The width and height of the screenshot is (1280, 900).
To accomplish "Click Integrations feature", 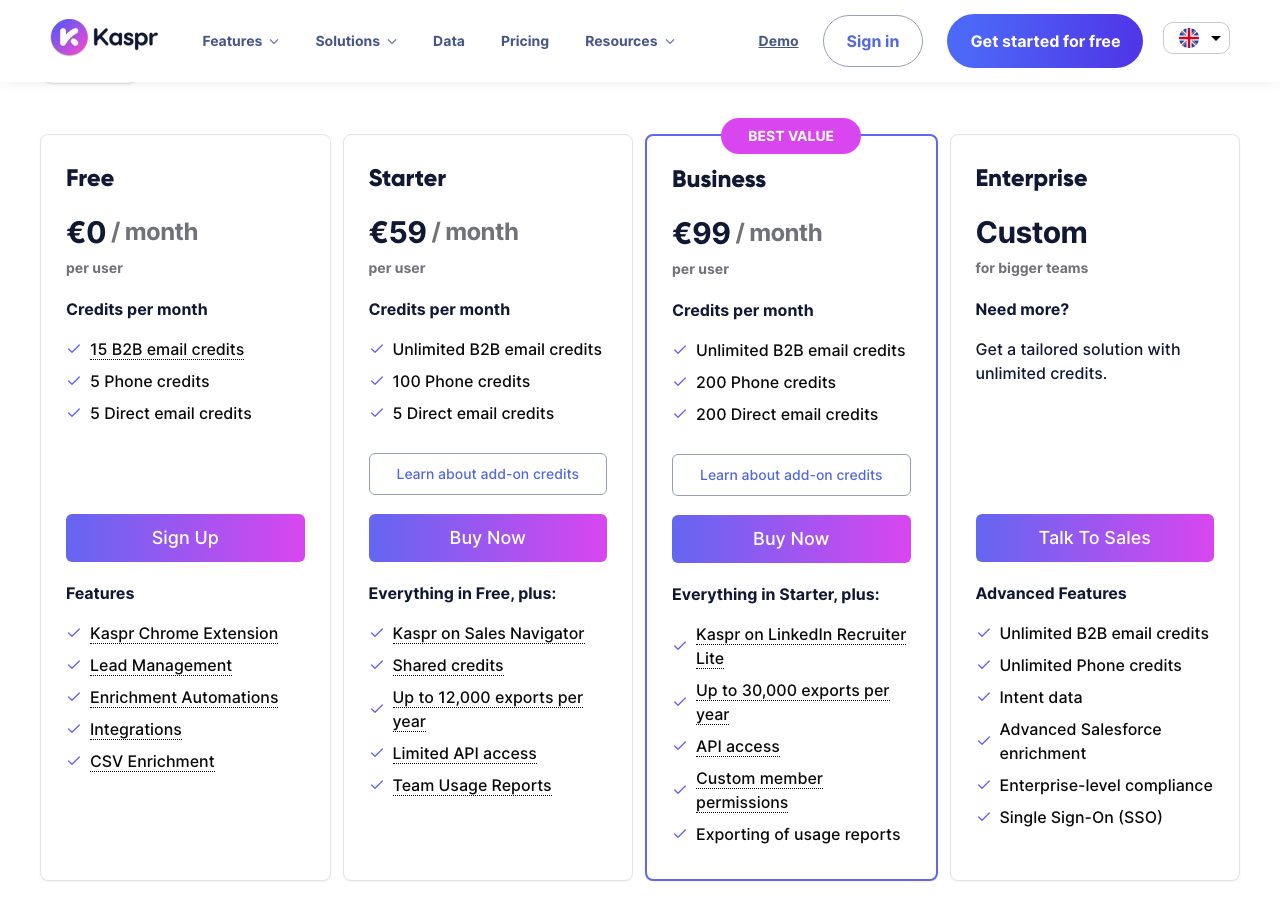I will [136, 729].
